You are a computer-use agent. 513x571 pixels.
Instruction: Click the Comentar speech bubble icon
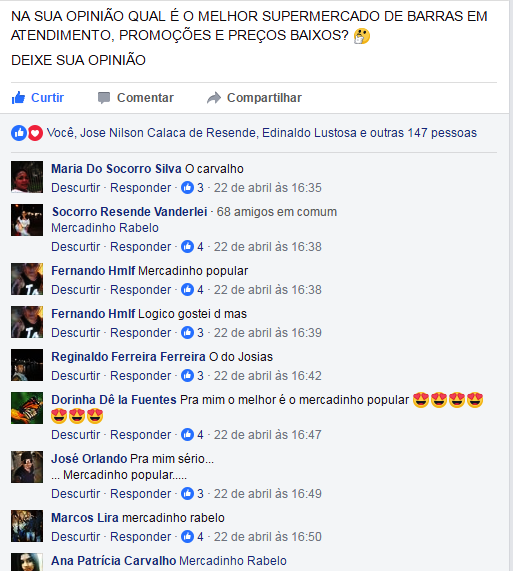(x=104, y=98)
